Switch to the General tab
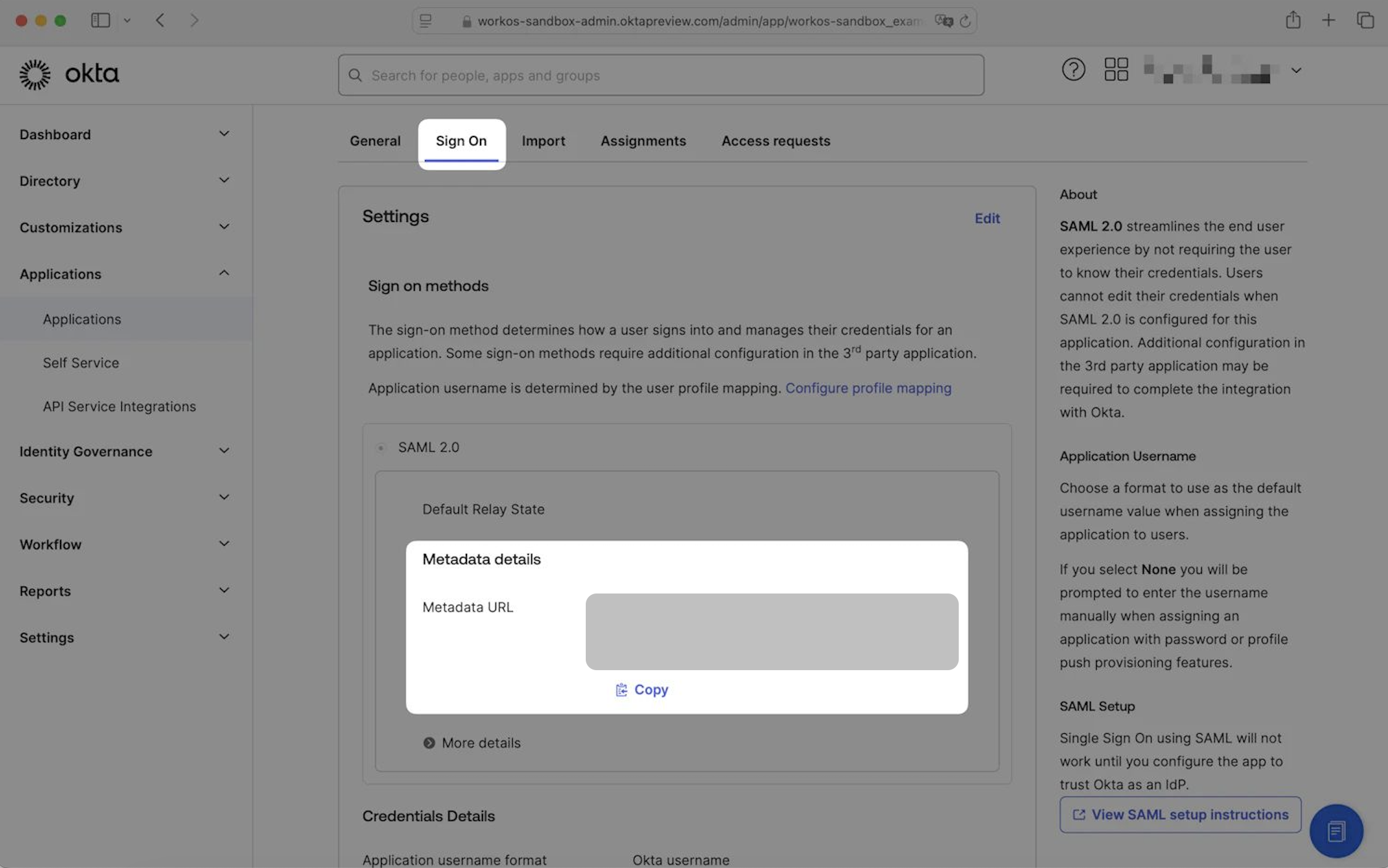Viewport: 1388px width, 868px height. coord(375,141)
